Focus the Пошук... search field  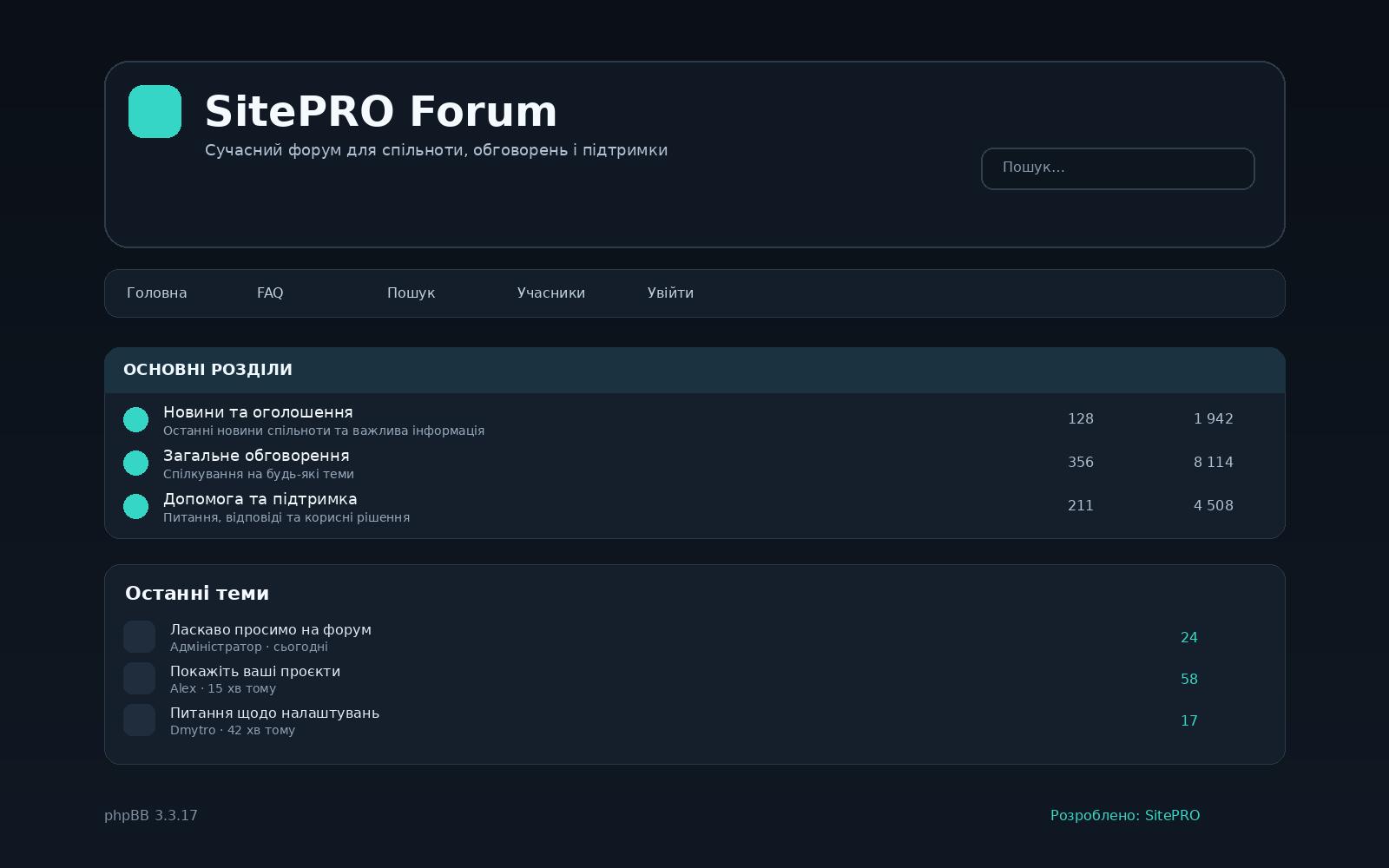click(x=1118, y=168)
